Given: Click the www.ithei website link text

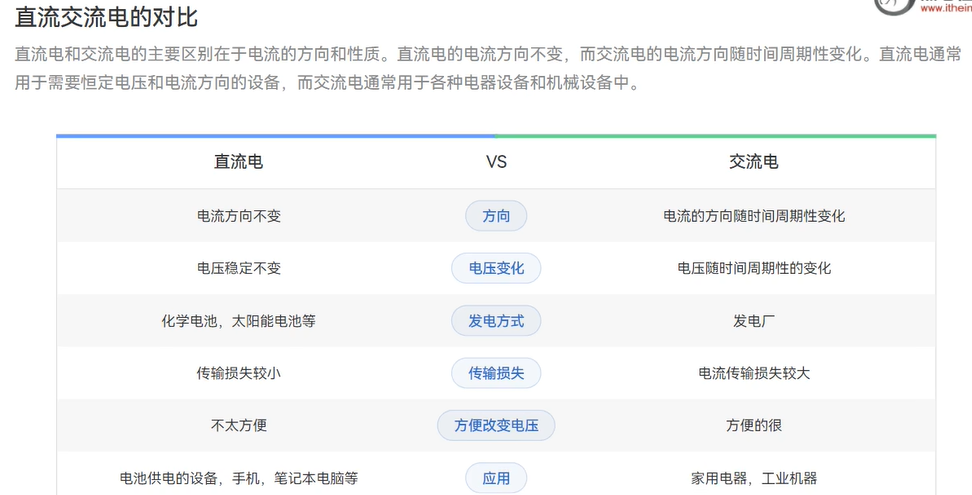Looking at the screenshot, I should point(945,8).
